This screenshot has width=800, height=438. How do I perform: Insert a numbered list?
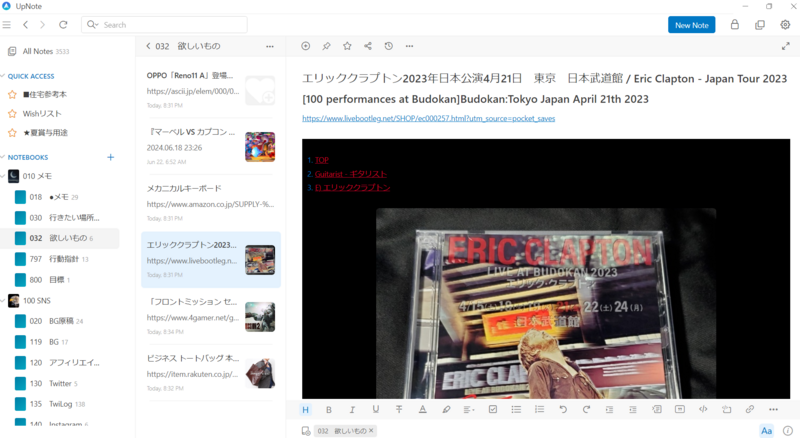point(539,409)
